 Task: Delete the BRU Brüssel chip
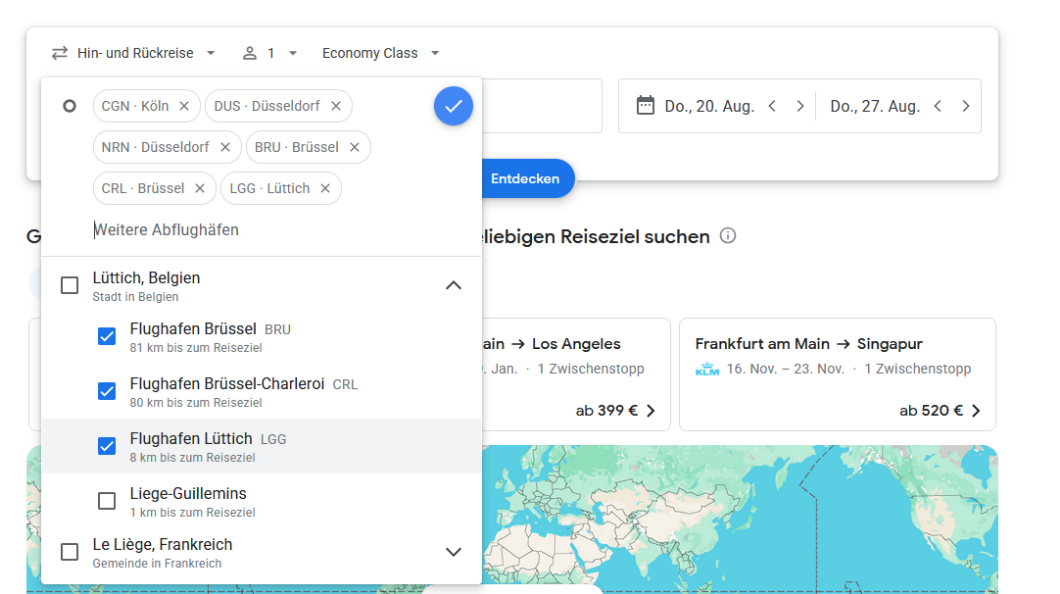(x=354, y=147)
